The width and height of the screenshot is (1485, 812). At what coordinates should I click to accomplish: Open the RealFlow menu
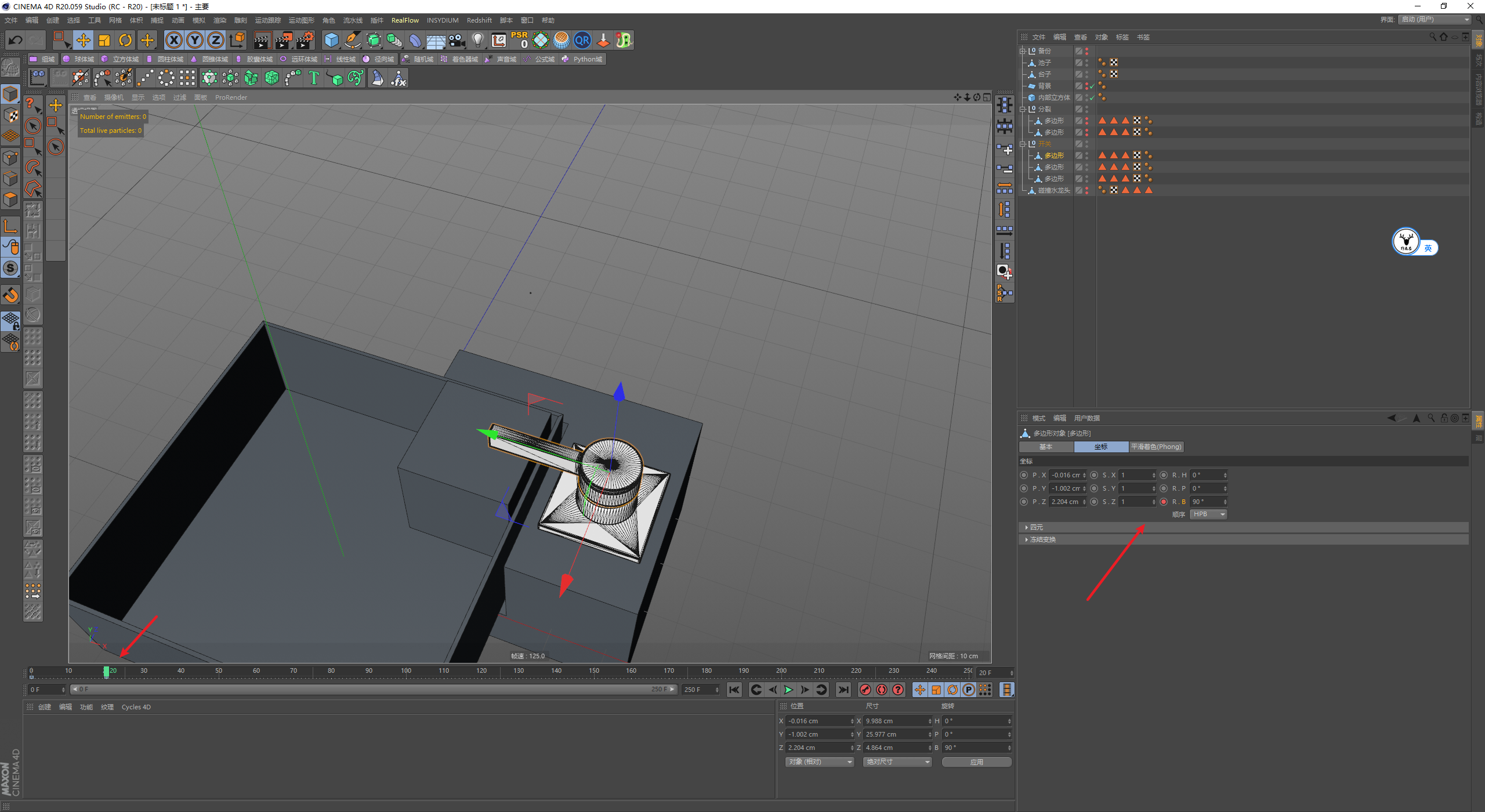coord(404,20)
